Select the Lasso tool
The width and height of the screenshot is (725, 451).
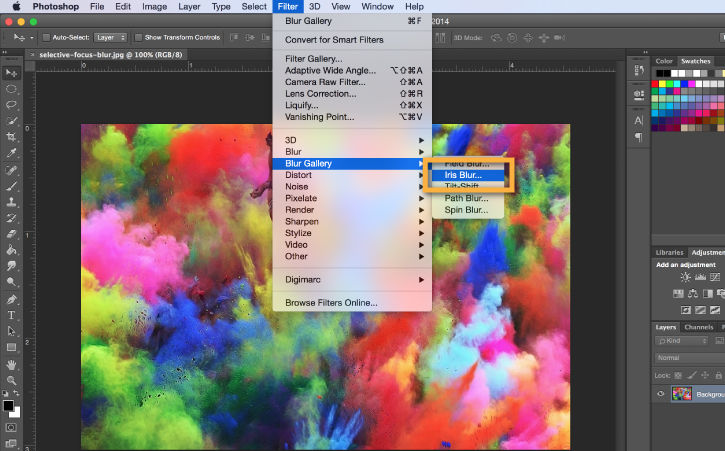point(11,104)
